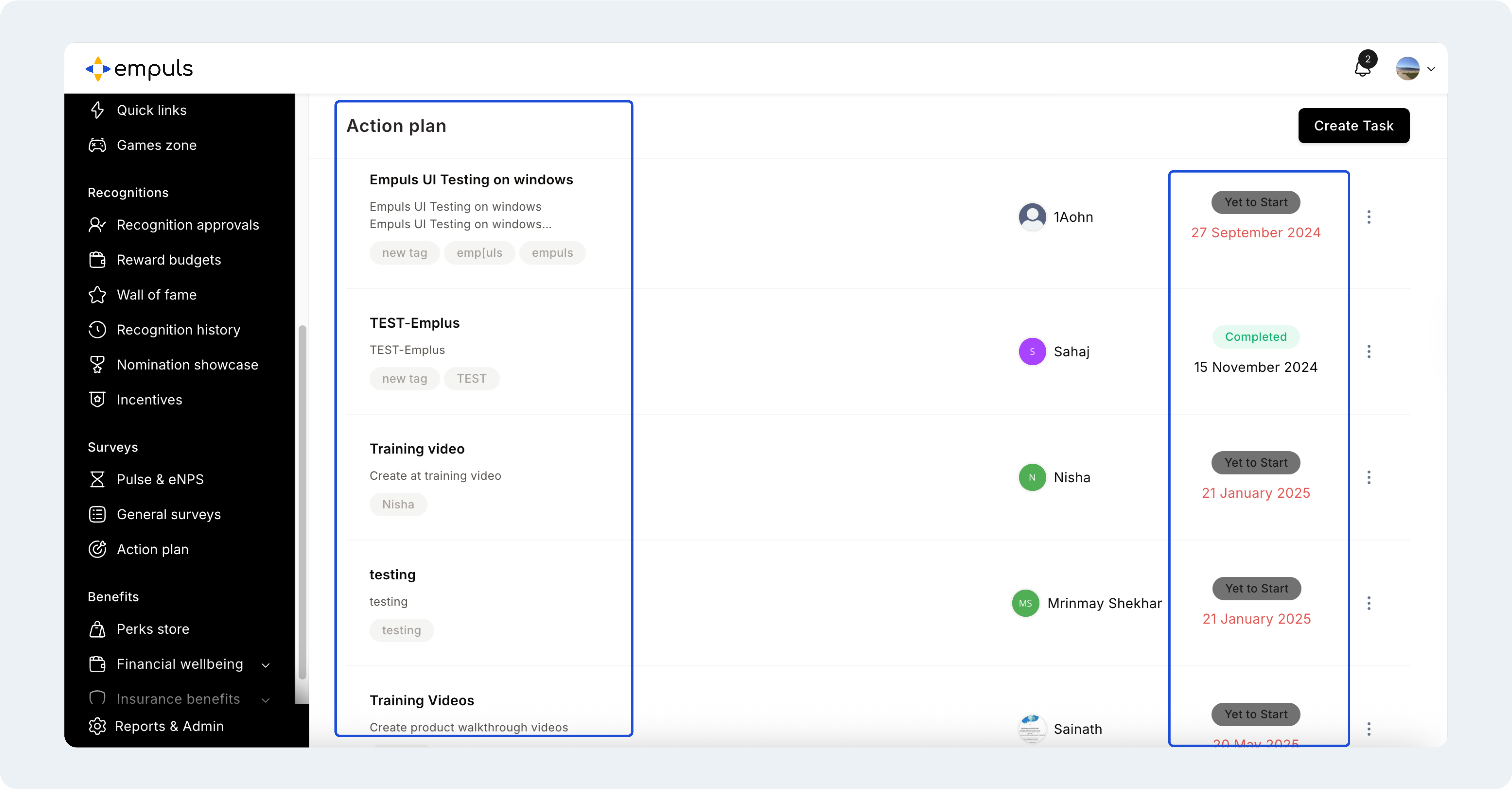This screenshot has height=789, width=1512.
Task: Click the Recognition history clock icon
Action: (x=97, y=330)
